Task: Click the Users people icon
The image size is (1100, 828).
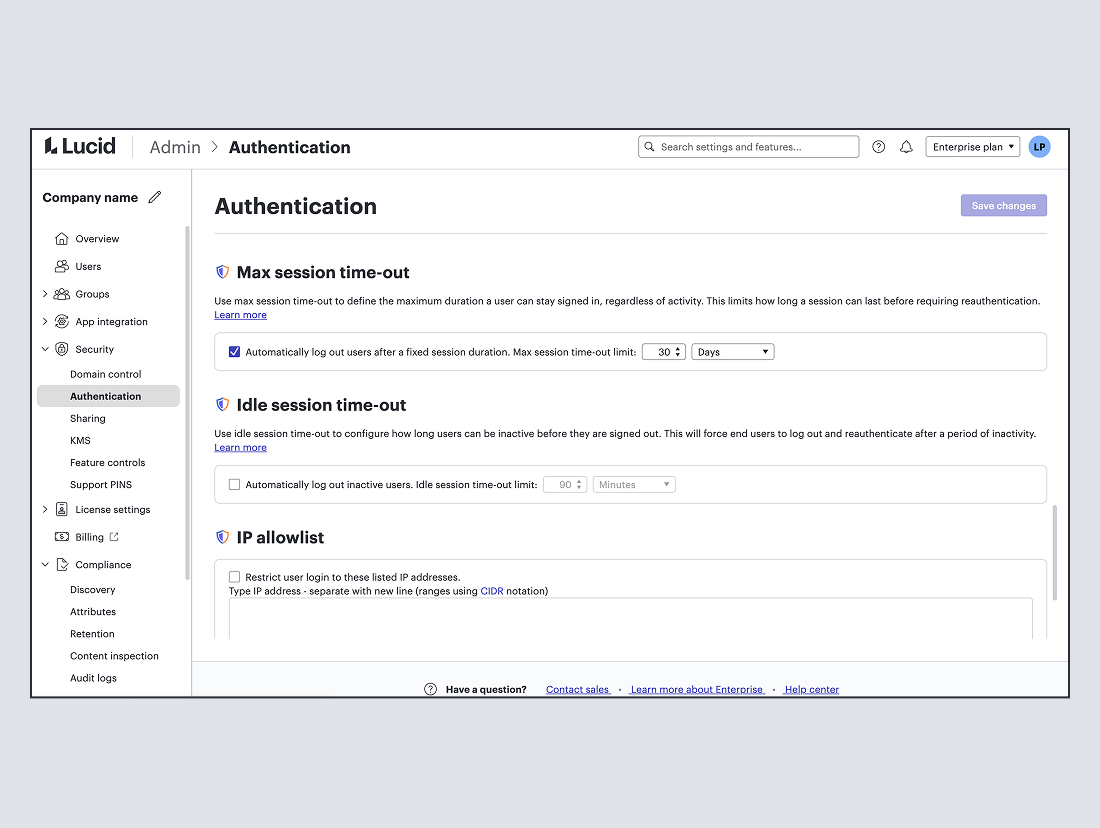Action: click(x=62, y=267)
